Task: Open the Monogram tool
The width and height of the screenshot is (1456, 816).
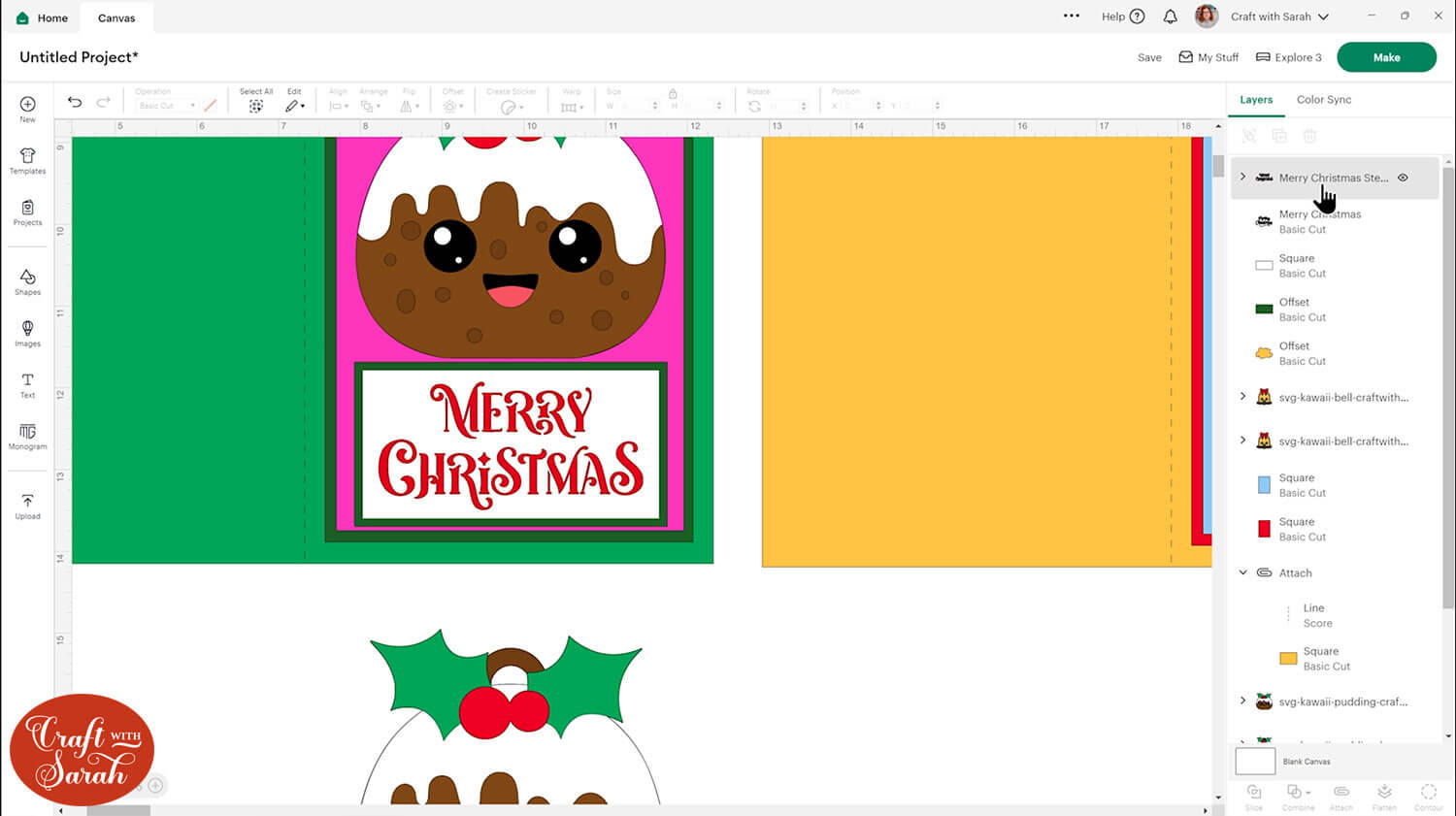Action: [27, 437]
